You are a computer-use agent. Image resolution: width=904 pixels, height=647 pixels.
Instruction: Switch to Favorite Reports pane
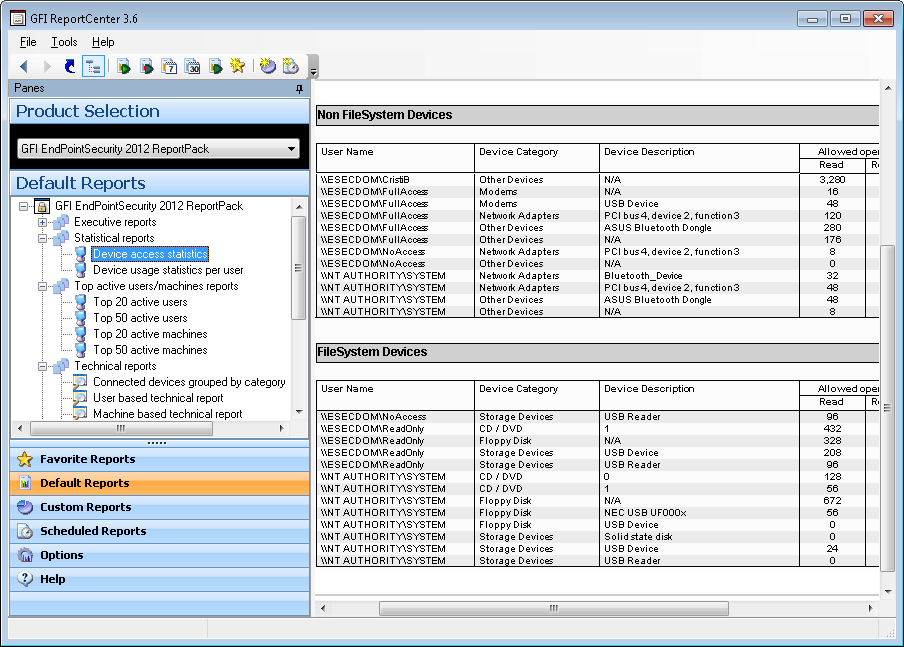point(87,459)
